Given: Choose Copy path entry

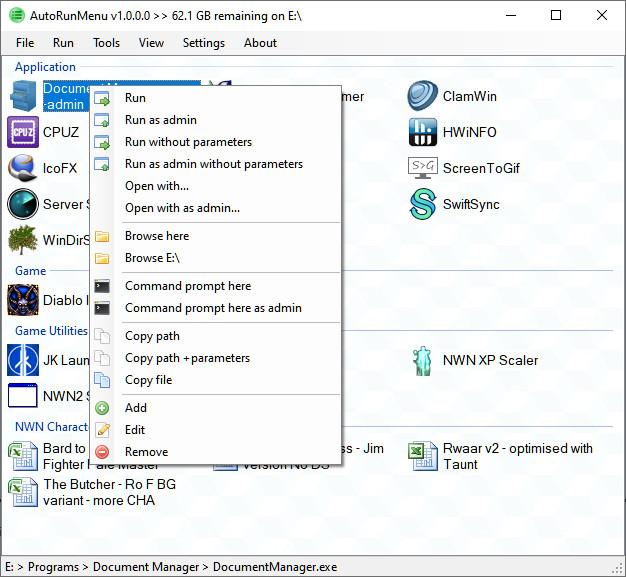Looking at the screenshot, I should (216, 336).
